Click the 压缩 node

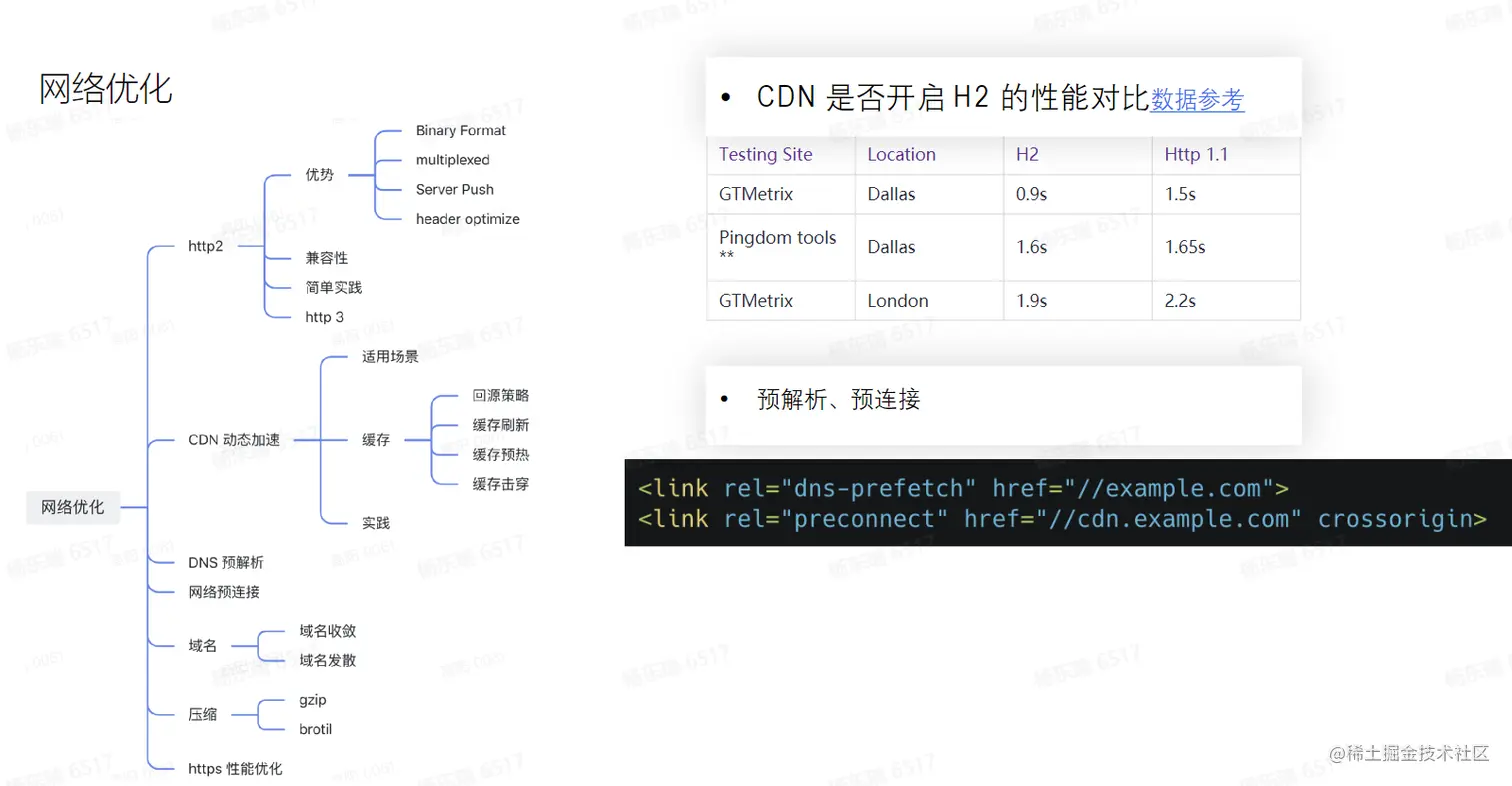pyautogui.click(x=203, y=715)
